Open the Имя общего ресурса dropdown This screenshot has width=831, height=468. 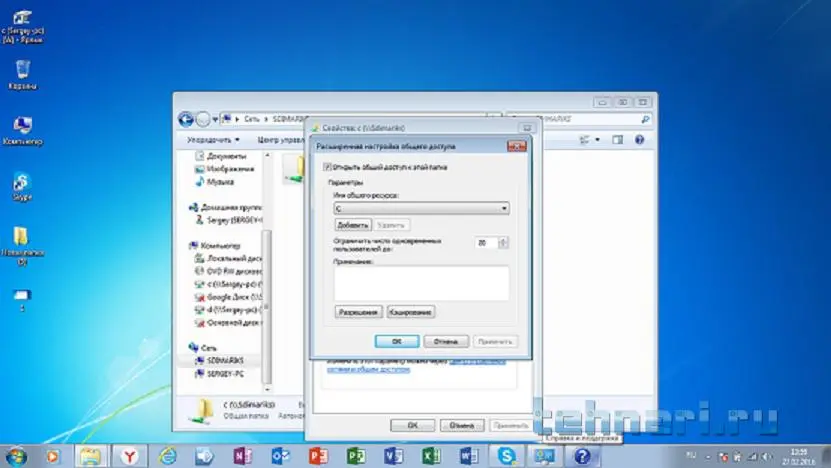coord(422,208)
